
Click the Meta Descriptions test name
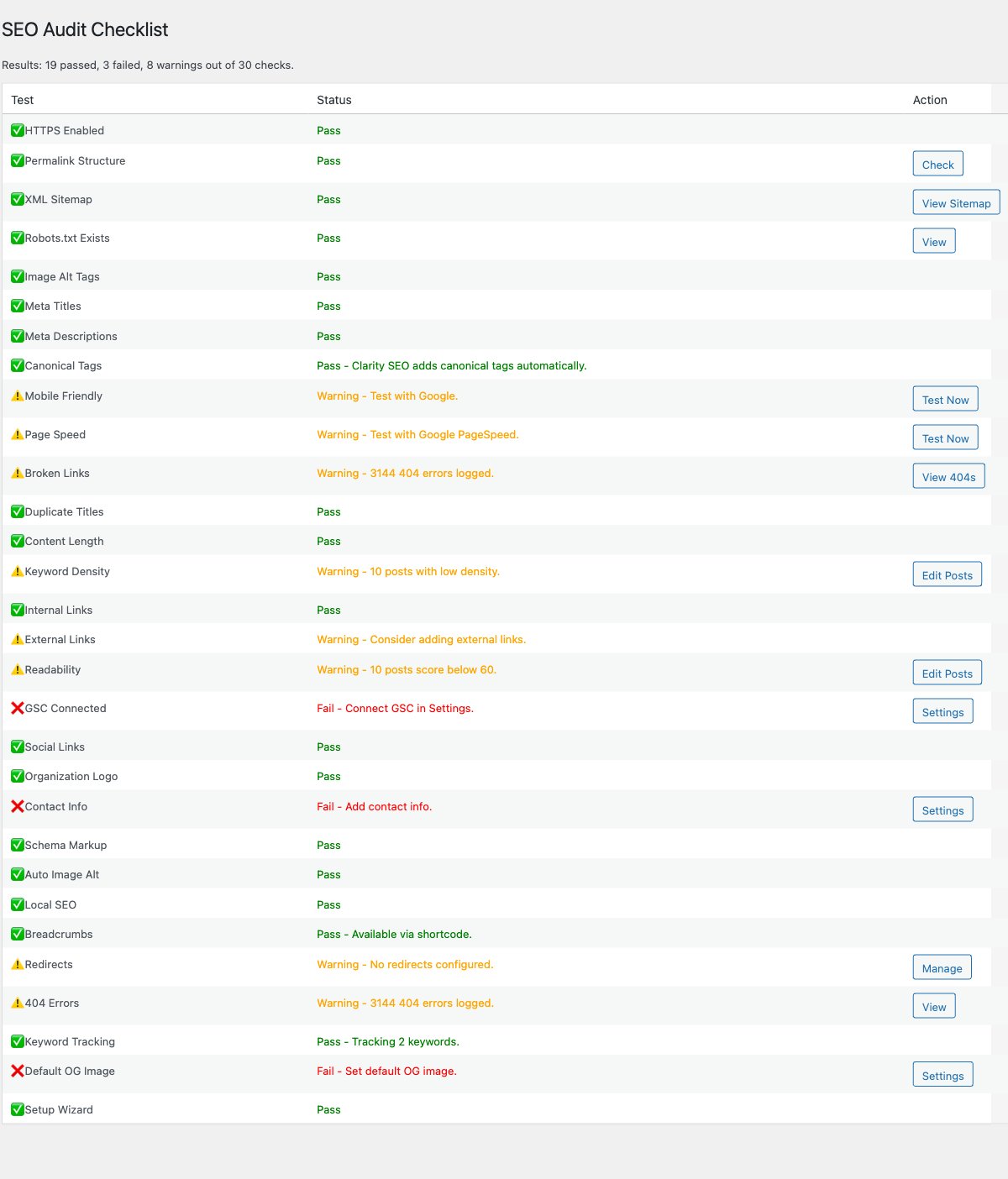tap(71, 336)
